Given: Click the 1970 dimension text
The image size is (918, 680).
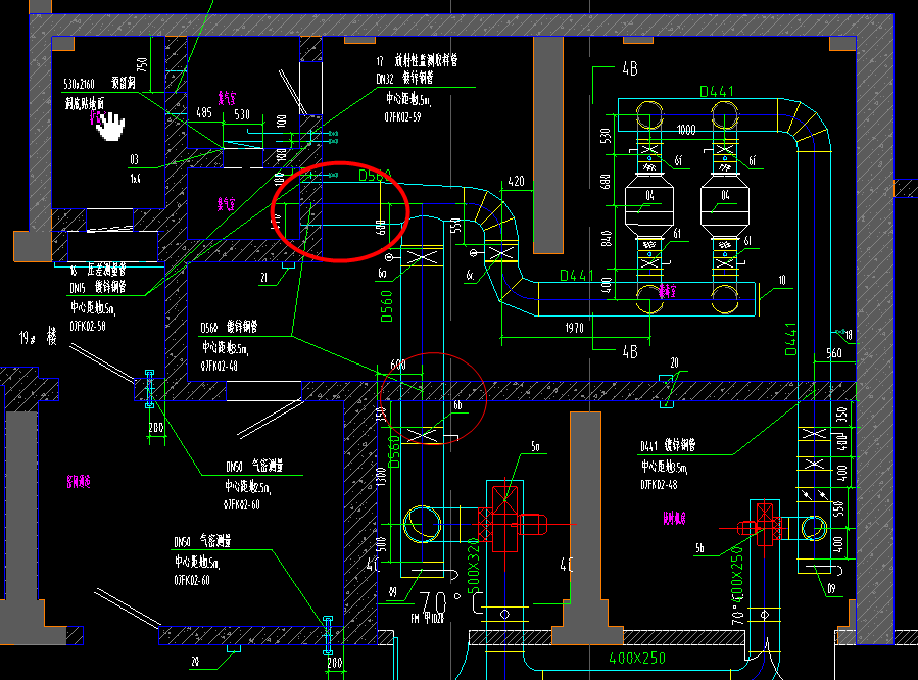Looking at the screenshot, I should (572, 327).
